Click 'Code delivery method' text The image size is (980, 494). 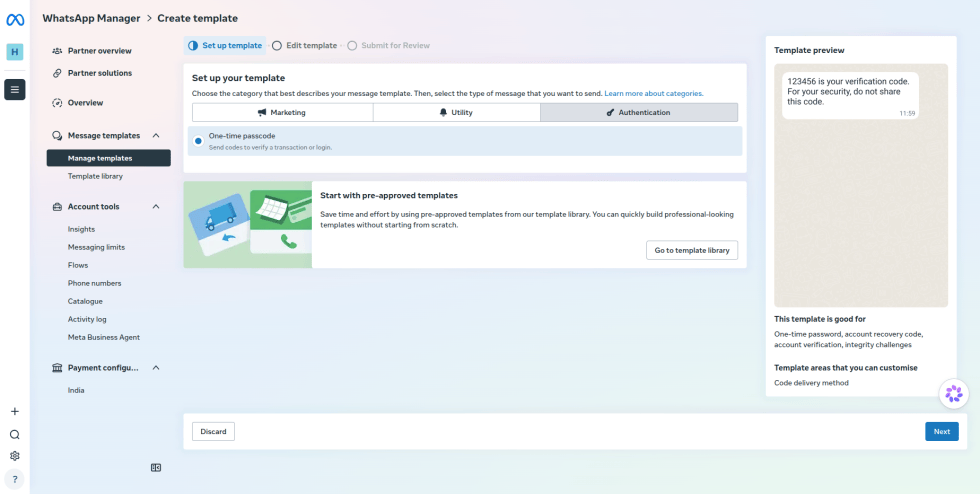point(811,383)
